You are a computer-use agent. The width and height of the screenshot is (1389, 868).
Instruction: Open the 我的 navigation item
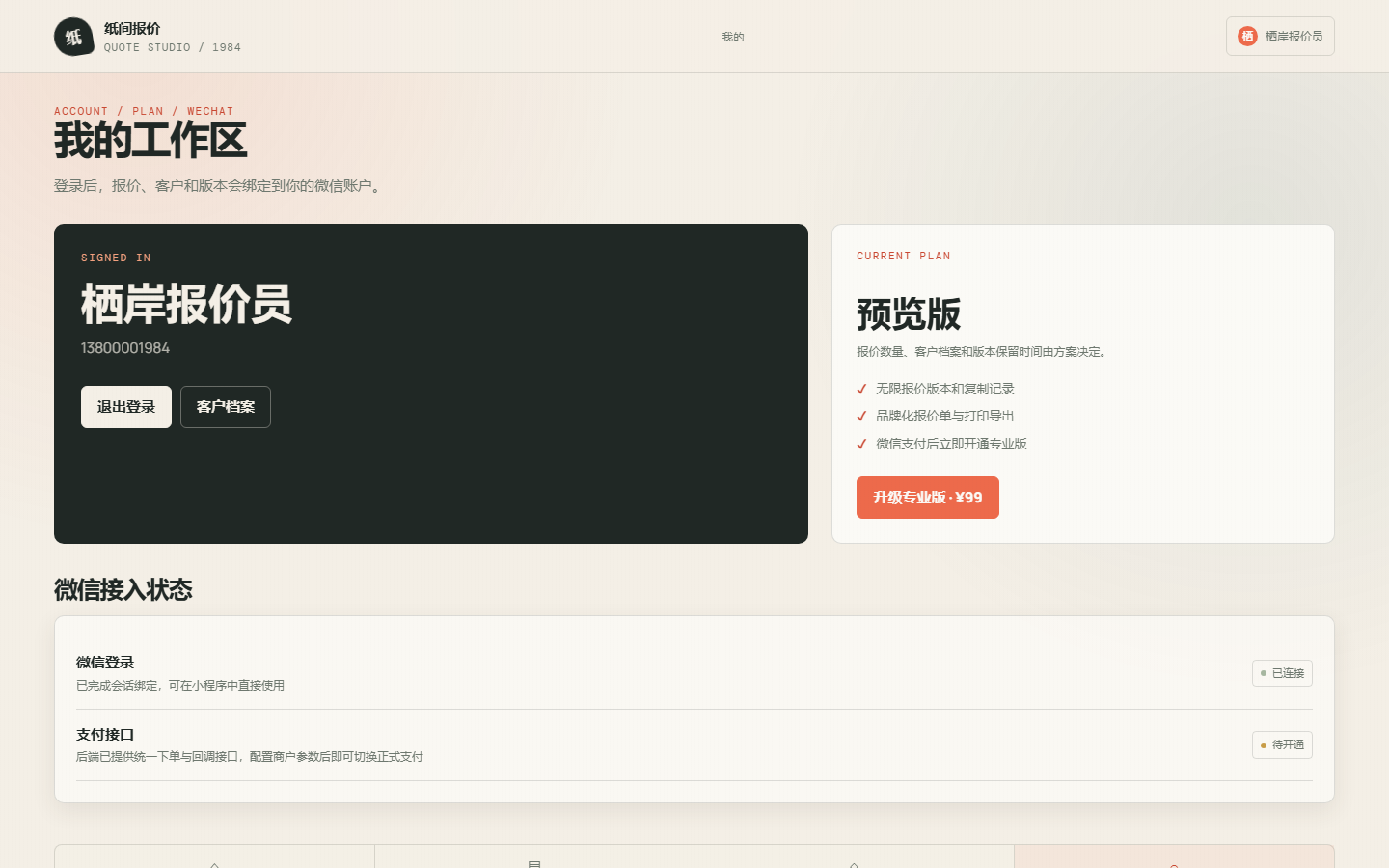(x=733, y=37)
